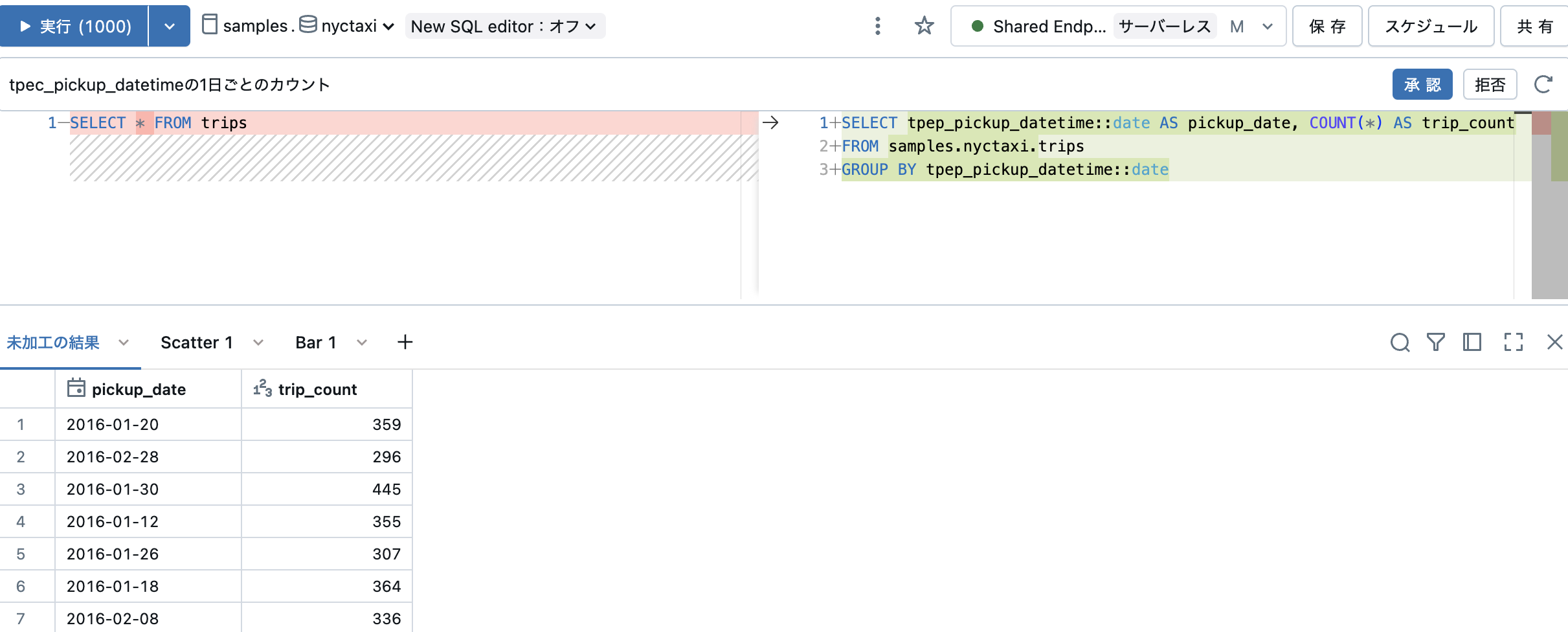The height and width of the screenshot is (632, 1568).
Task: Click the calendar icon on pickup_date column
Action: pyautogui.click(x=76, y=389)
